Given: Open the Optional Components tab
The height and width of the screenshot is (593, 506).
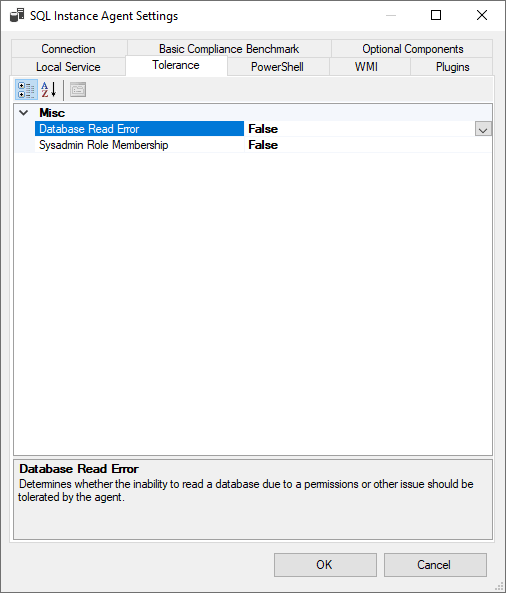Looking at the screenshot, I should pos(412,48).
